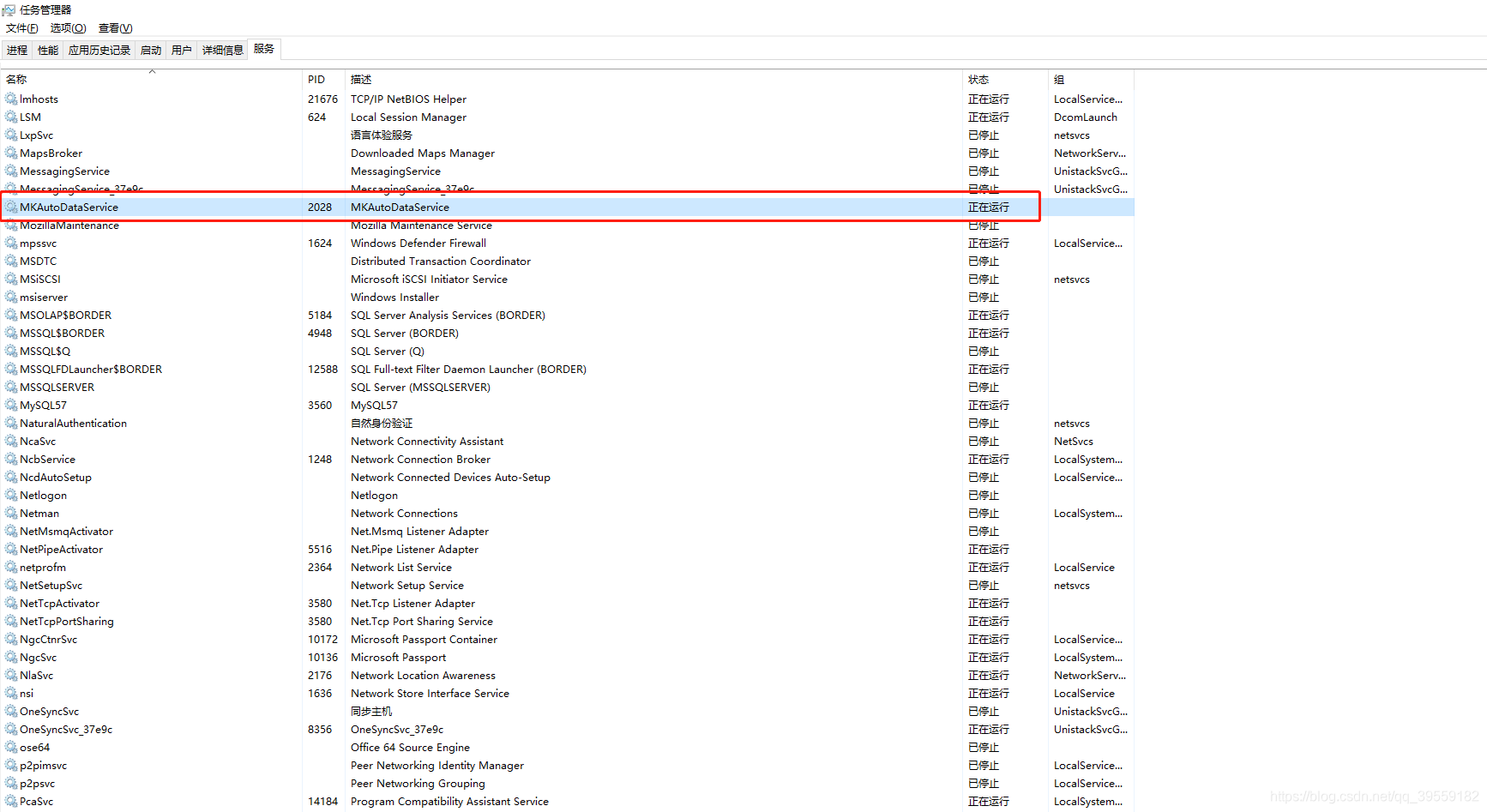Viewport: 1487px width, 812px height.
Task: Click the gear icon beside LxpSvc
Action: pyautogui.click(x=11, y=135)
